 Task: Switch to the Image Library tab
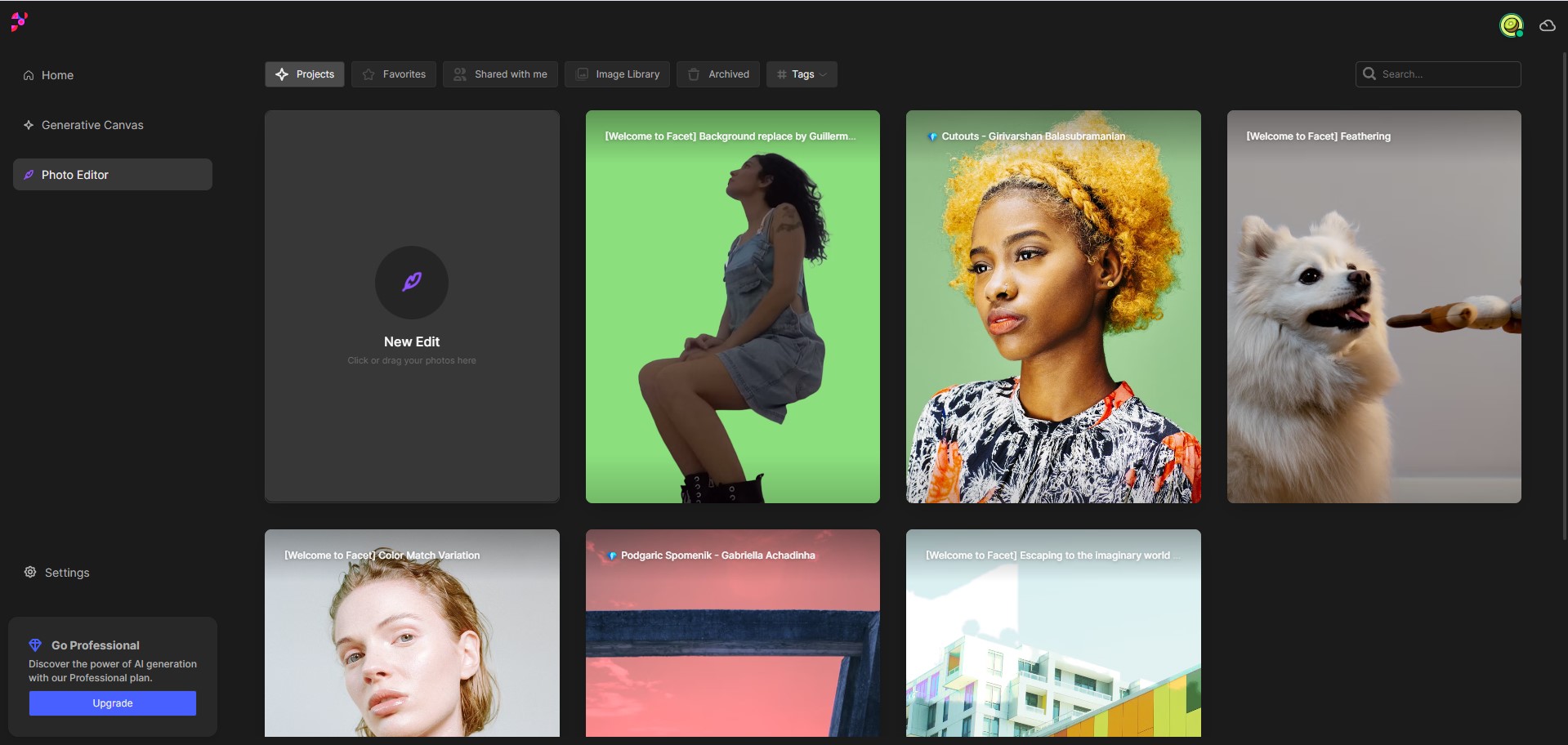[x=617, y=74]
